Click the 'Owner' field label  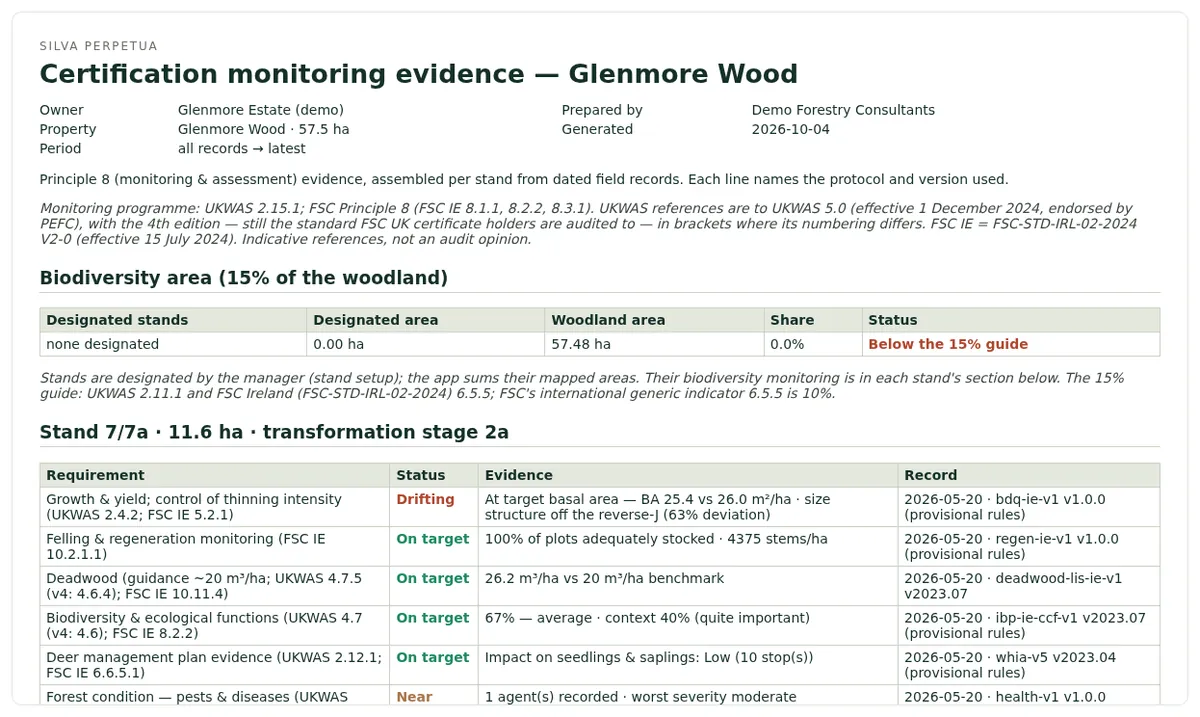tap(61, 110)
